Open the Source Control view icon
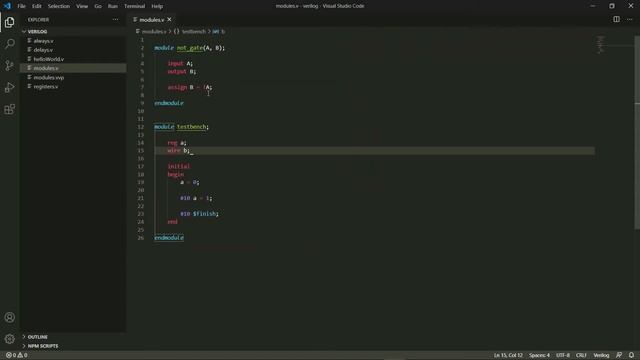The image size is (640, 360). (9, 65)
